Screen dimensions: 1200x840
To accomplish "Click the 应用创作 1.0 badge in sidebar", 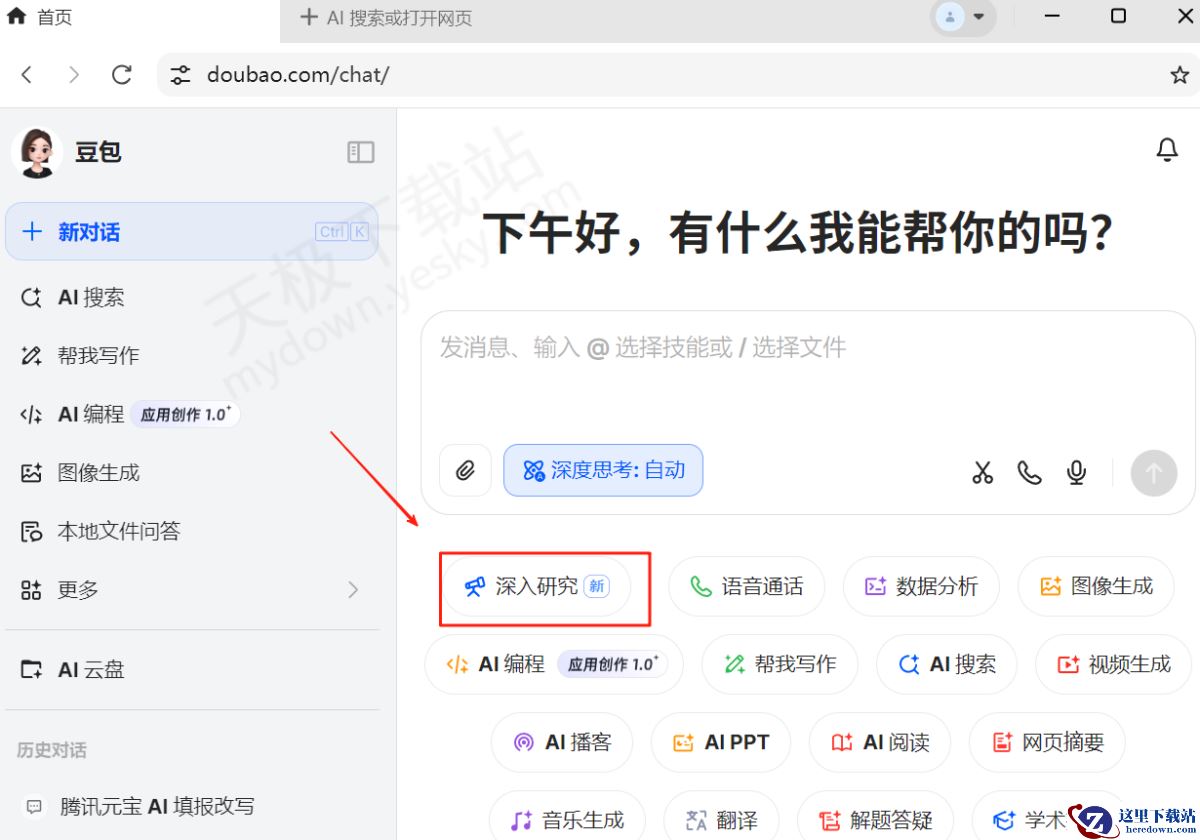I will click(x=186, y=414).
